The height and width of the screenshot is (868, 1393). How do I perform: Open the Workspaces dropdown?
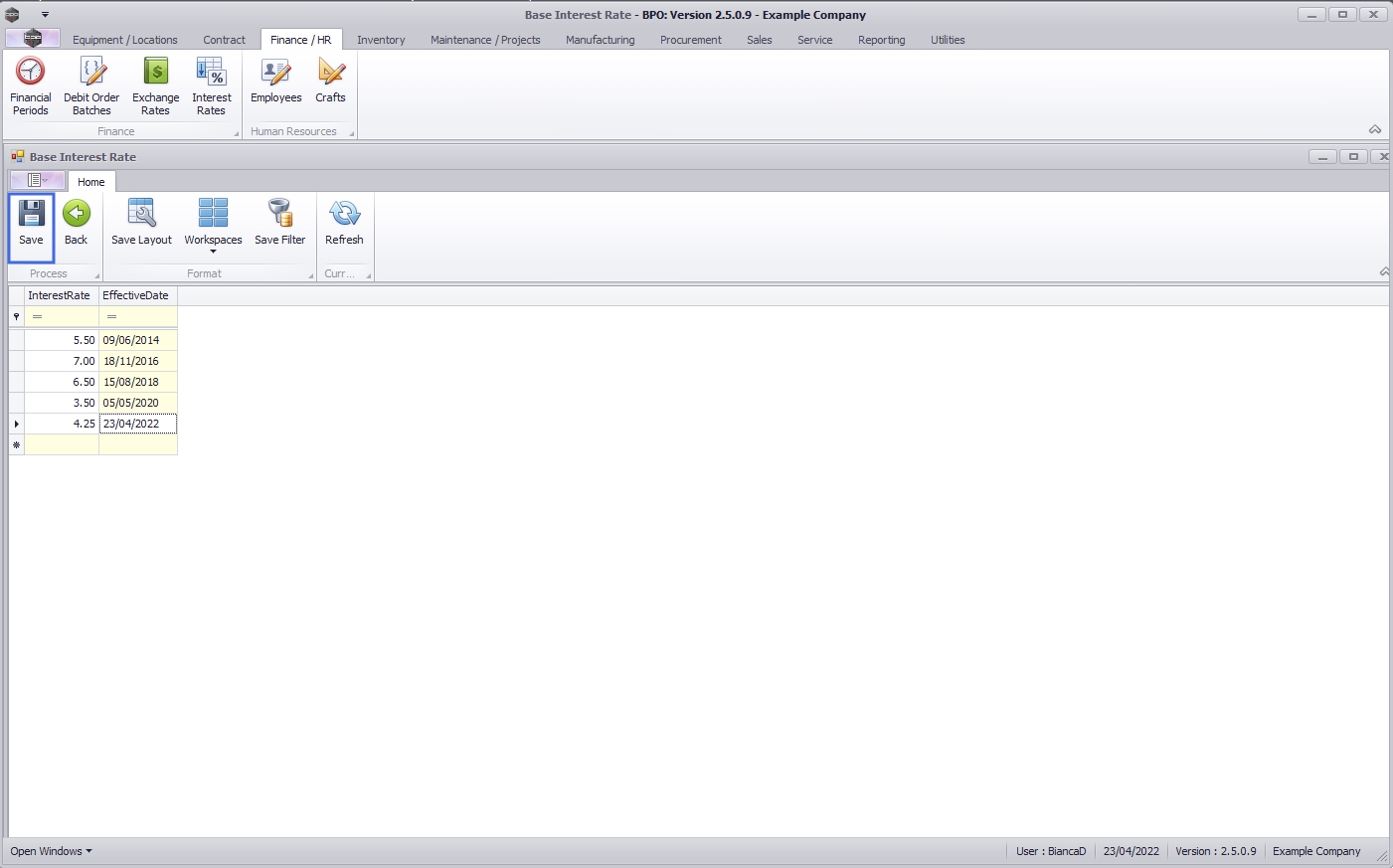pyautogui.click(x=213, y=226)
